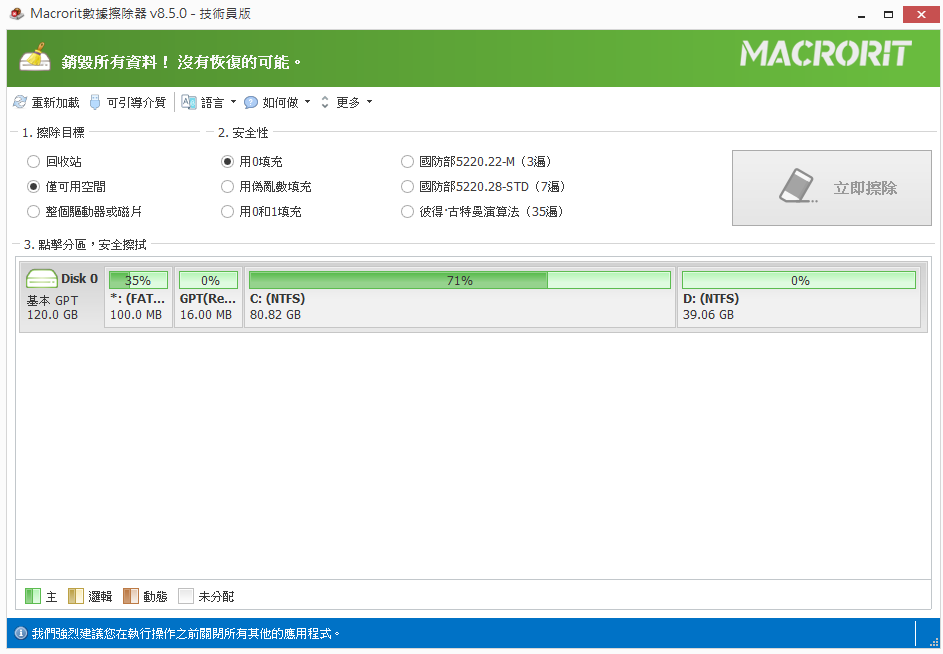943x654 pixels.
Task: Click the how-to speech bubble icon
Action: tap(251, 102)
